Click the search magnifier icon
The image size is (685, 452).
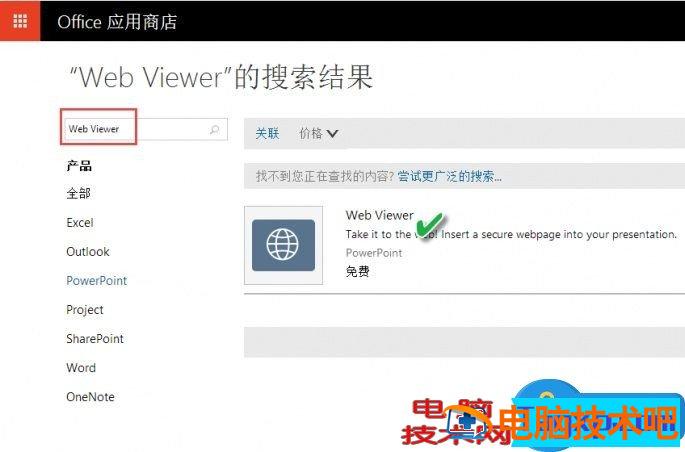(x=214, y=129)
